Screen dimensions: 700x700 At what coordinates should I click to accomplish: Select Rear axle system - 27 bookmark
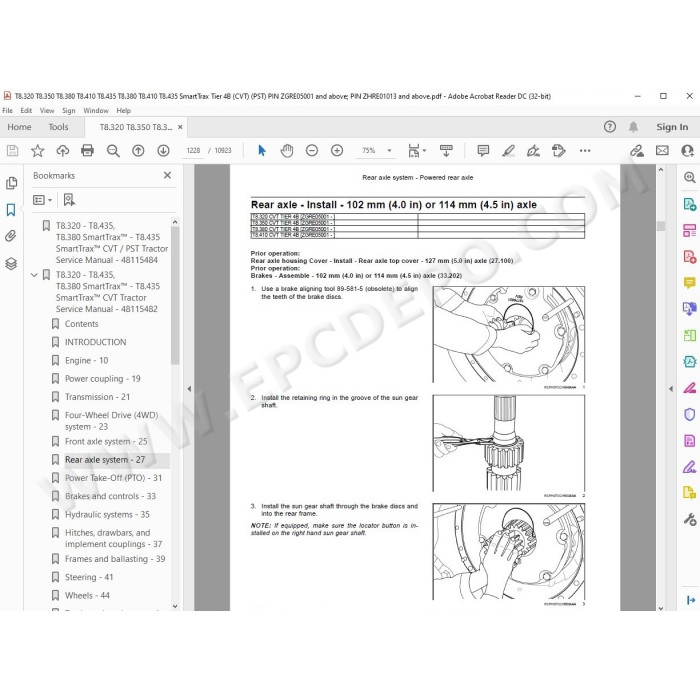pyautogui.click(x=105, y=460)
